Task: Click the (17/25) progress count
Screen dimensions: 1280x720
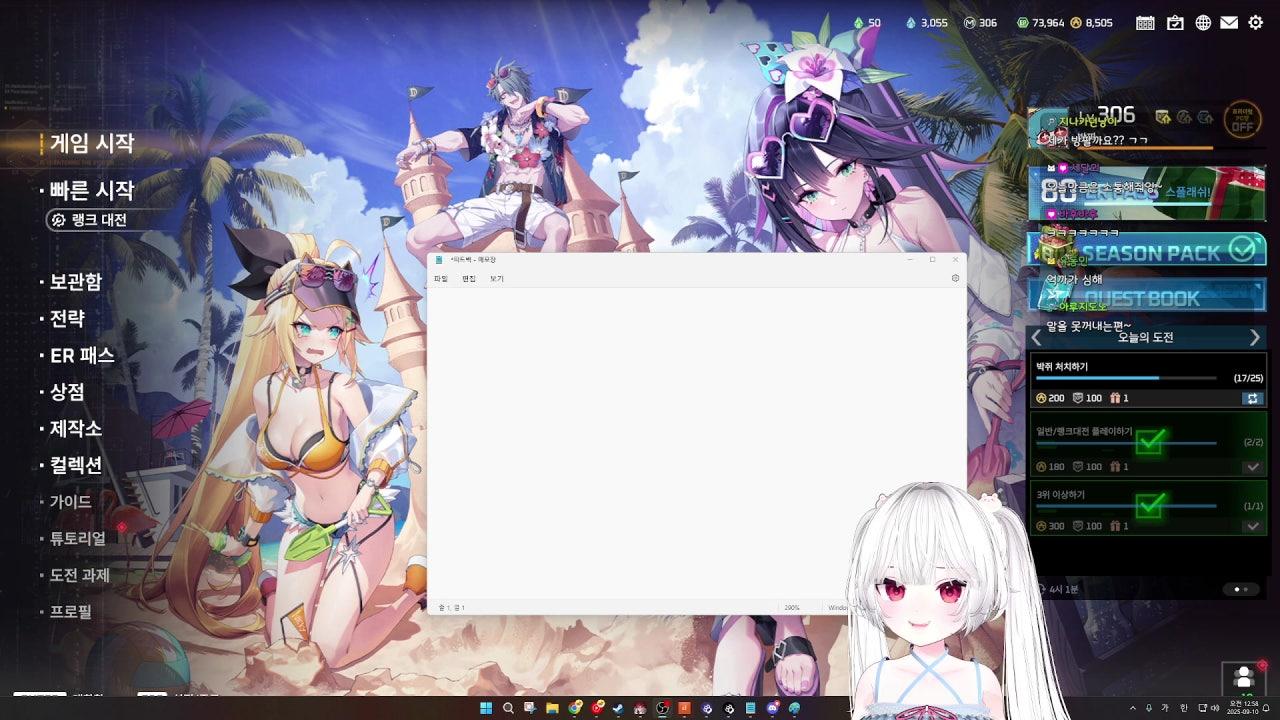Action: coord(1248,379)
